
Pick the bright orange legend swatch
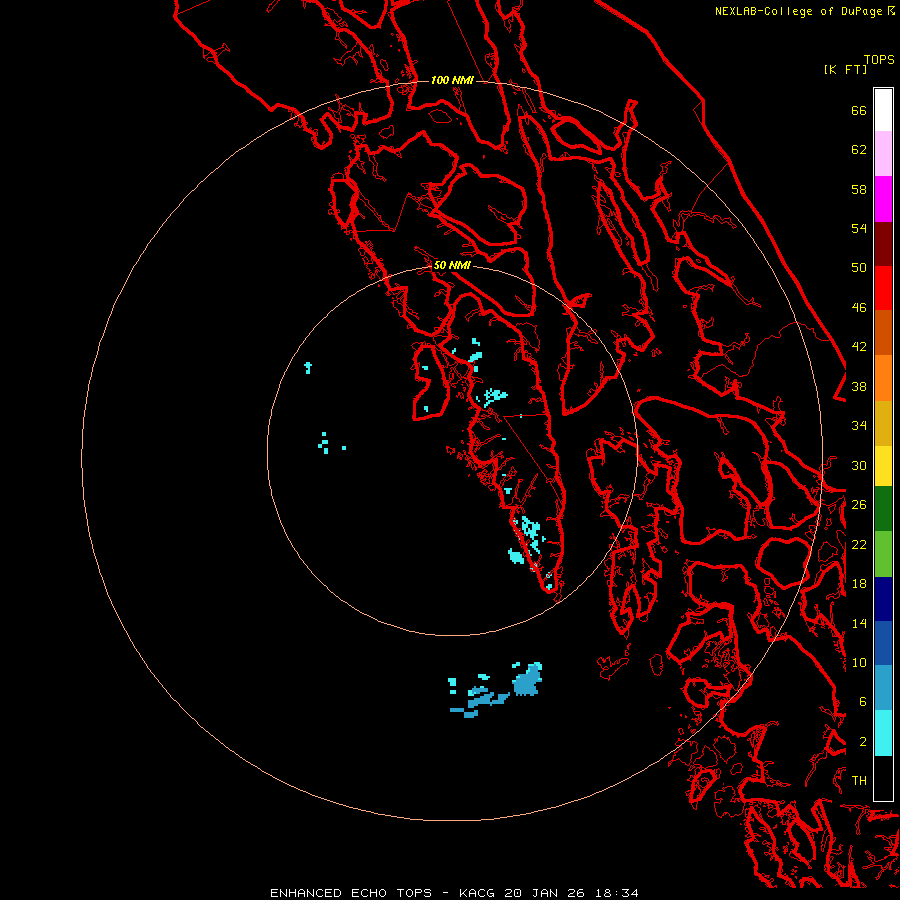tap(883, 378)
